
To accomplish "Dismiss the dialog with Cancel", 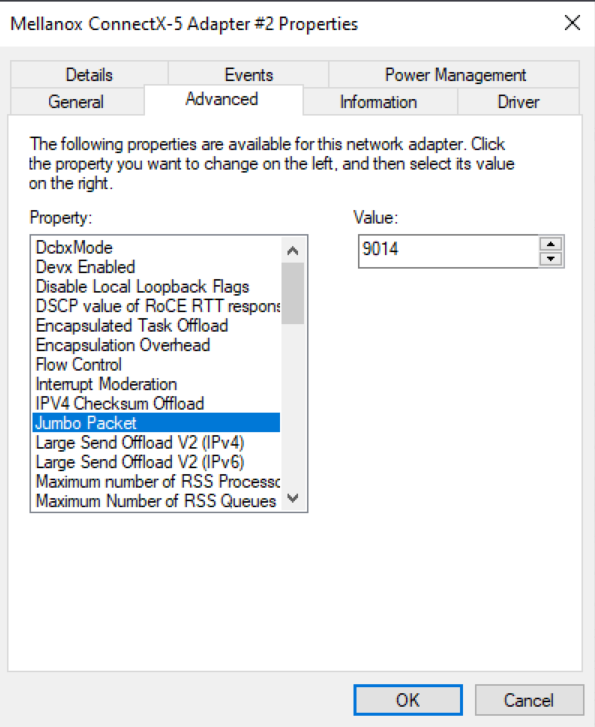I will click(x=529, y=700).
